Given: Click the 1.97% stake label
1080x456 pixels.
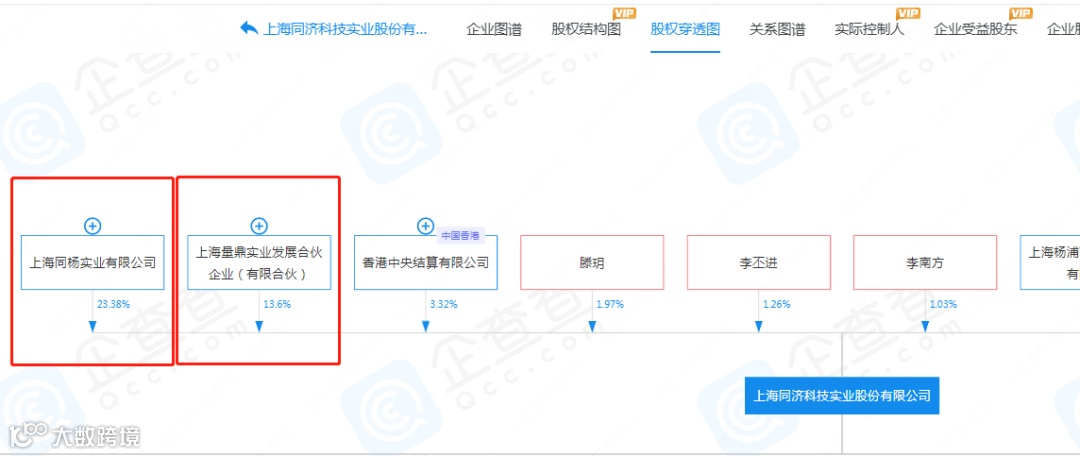Looking at the screenshot, I should (610, 304).
